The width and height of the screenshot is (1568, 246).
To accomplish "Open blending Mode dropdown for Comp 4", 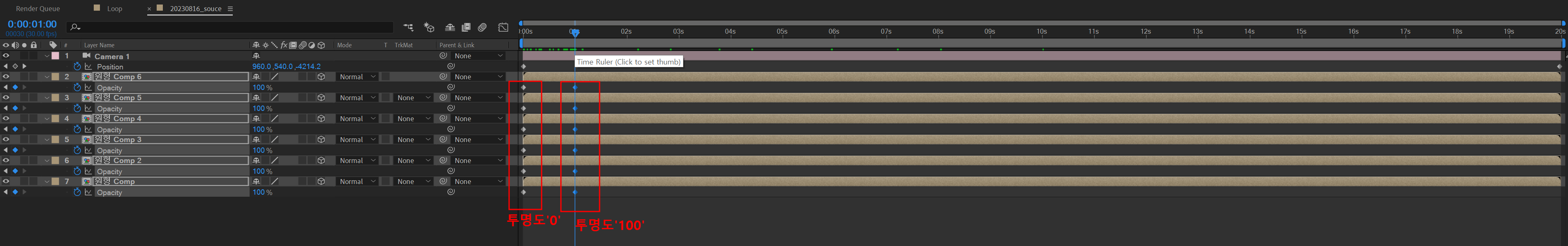I will [x=357, y=119].
